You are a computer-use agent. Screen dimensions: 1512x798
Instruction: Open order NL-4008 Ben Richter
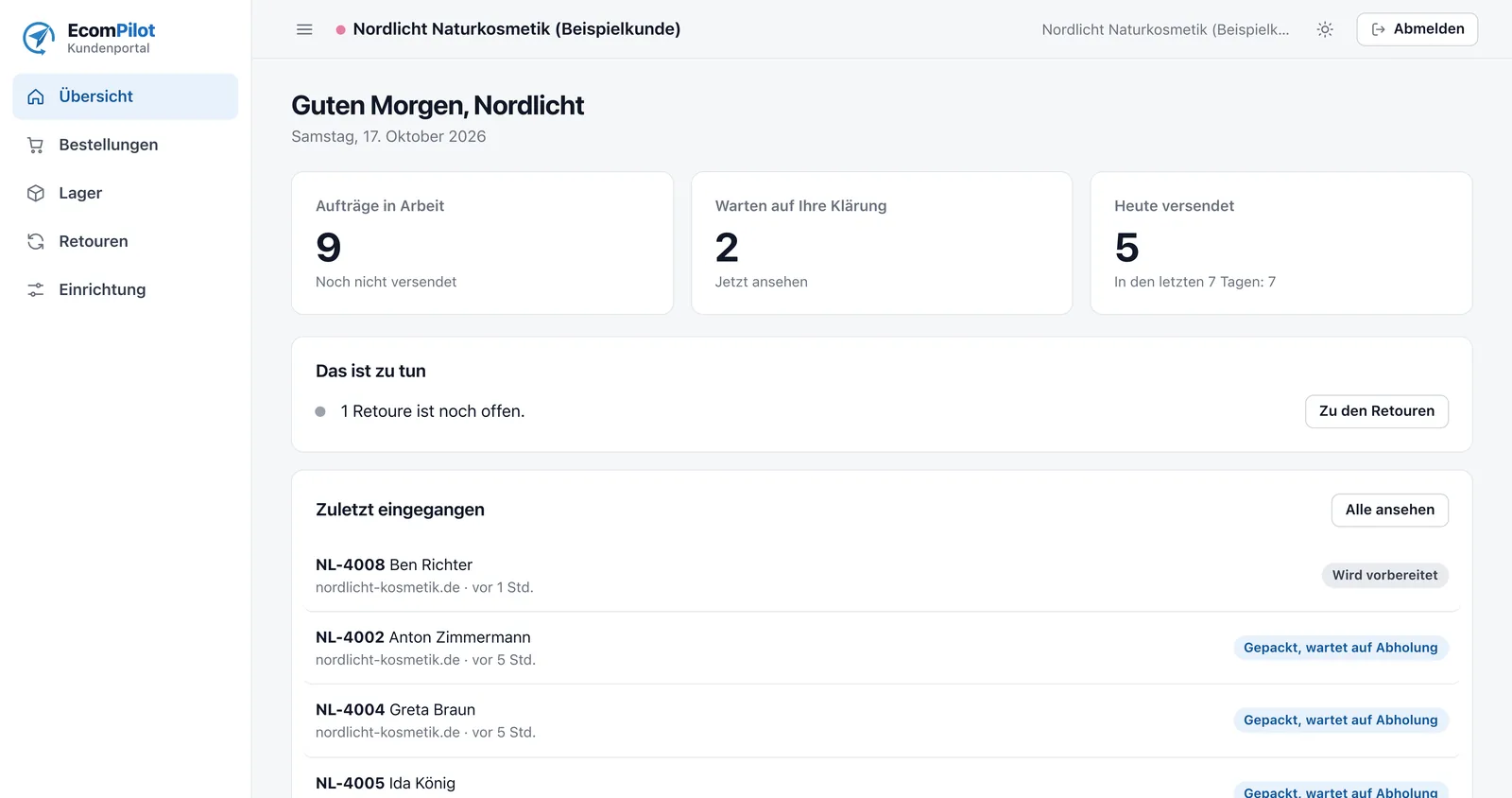(x=882, y=575)
